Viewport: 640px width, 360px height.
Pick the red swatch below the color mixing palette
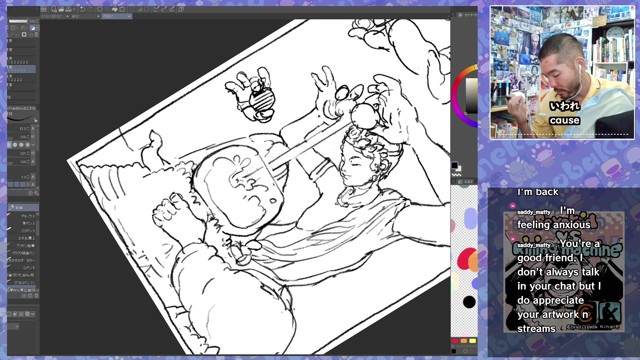click(455, 341)
